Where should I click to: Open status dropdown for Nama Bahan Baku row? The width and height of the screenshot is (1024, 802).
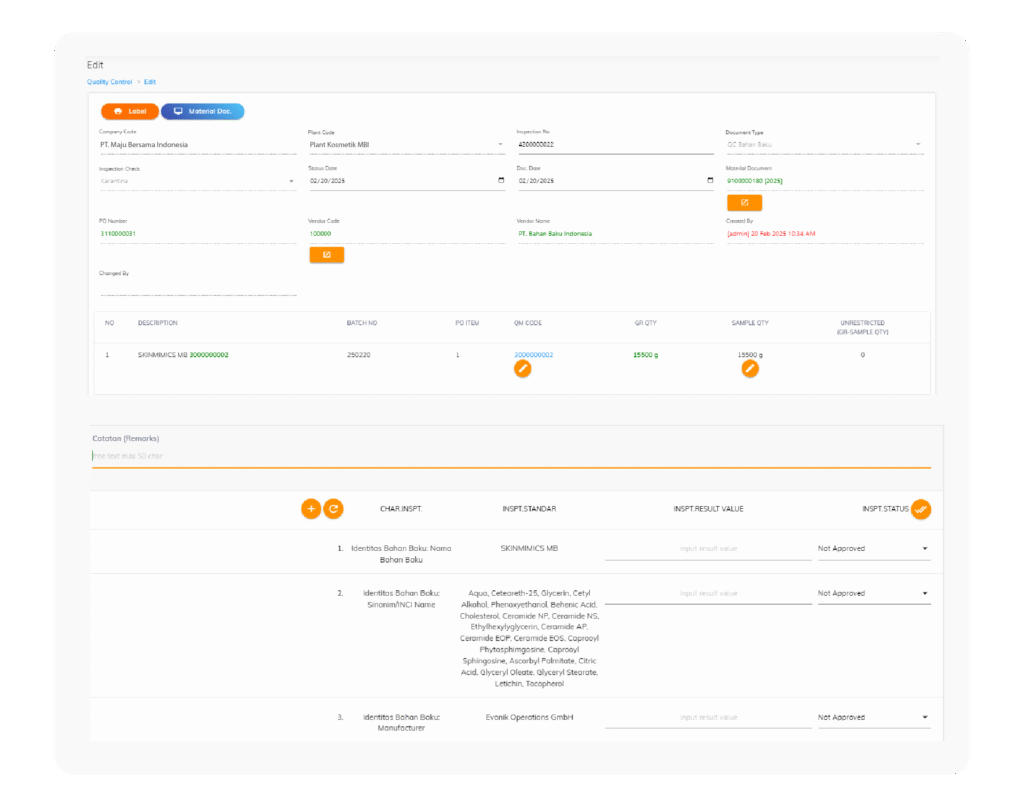(x=873, y=549)
